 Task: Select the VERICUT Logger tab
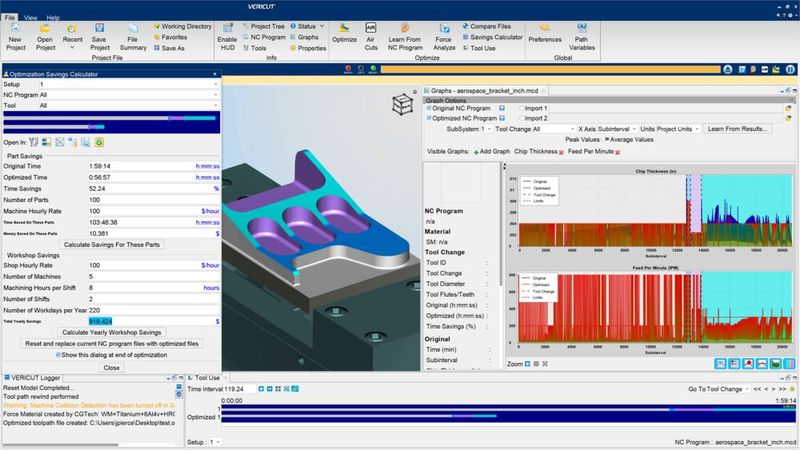pos(32,378)
